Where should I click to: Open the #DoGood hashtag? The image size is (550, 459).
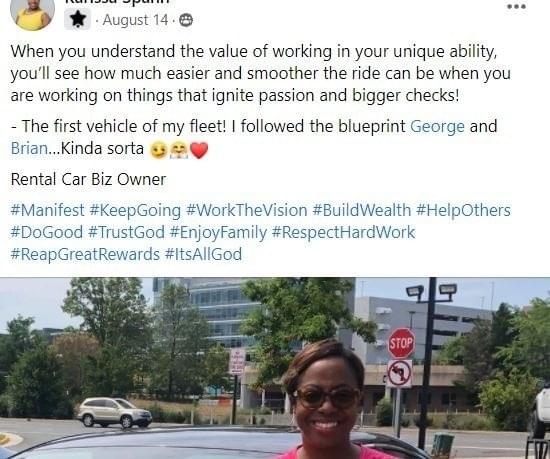47,232
